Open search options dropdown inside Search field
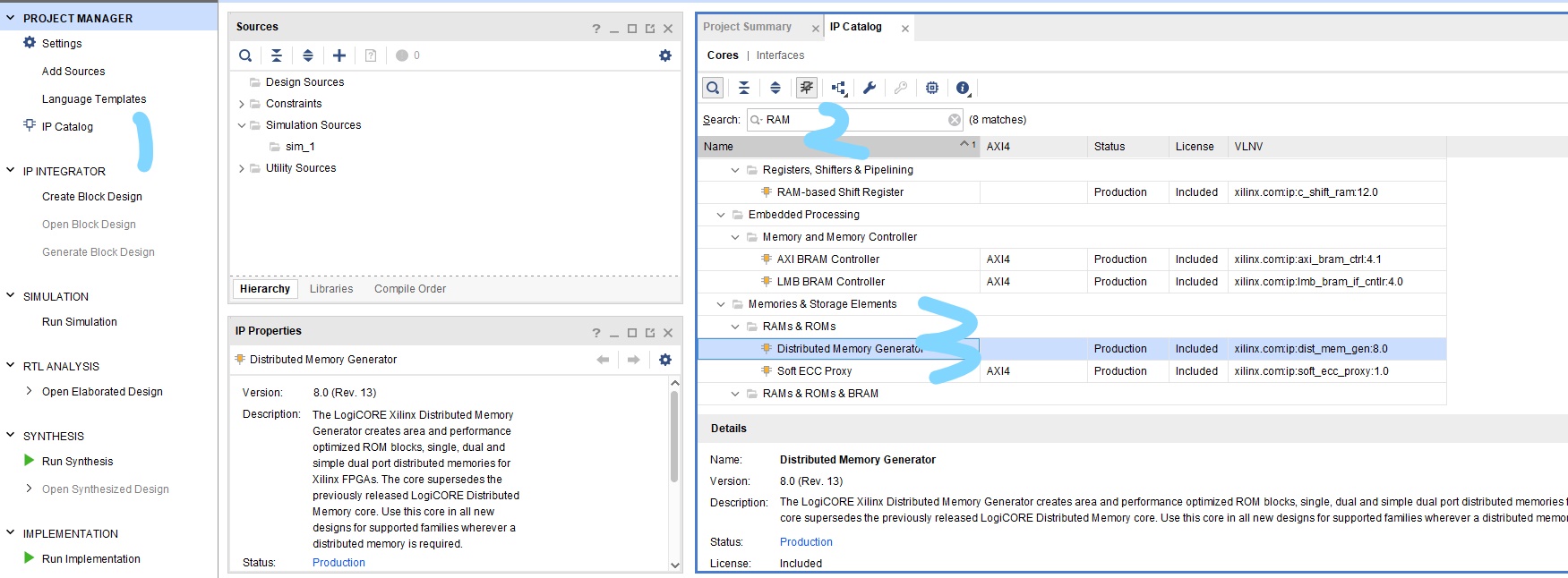The image size is (1568, 578). [757, 120]
